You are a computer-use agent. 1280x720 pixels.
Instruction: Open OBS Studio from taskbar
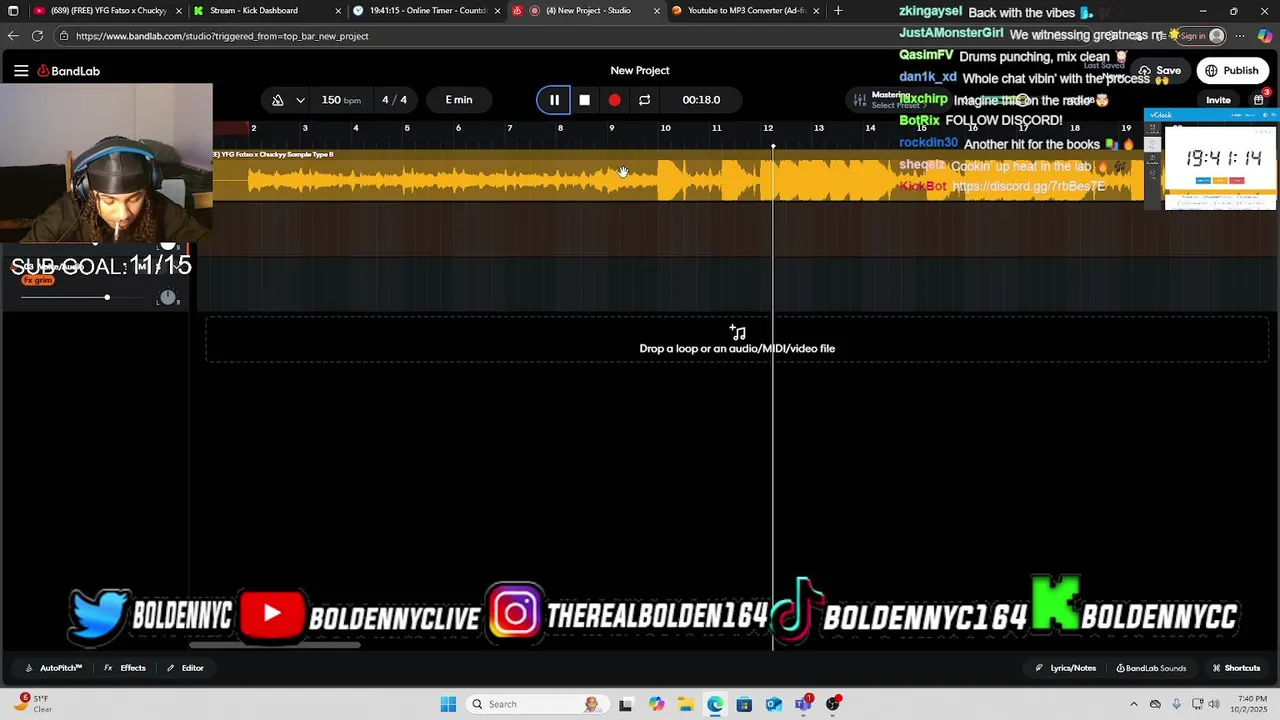833,704
